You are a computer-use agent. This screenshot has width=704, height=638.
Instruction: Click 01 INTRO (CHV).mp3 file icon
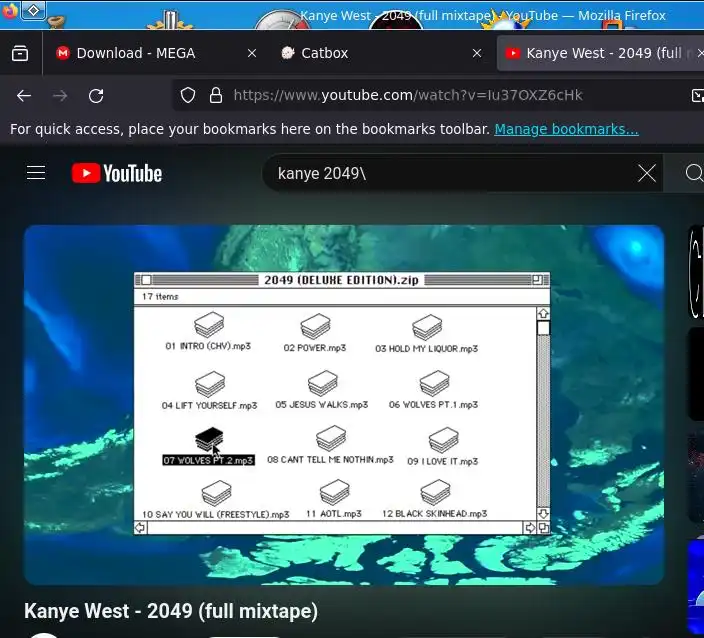[x=209, y=324]
